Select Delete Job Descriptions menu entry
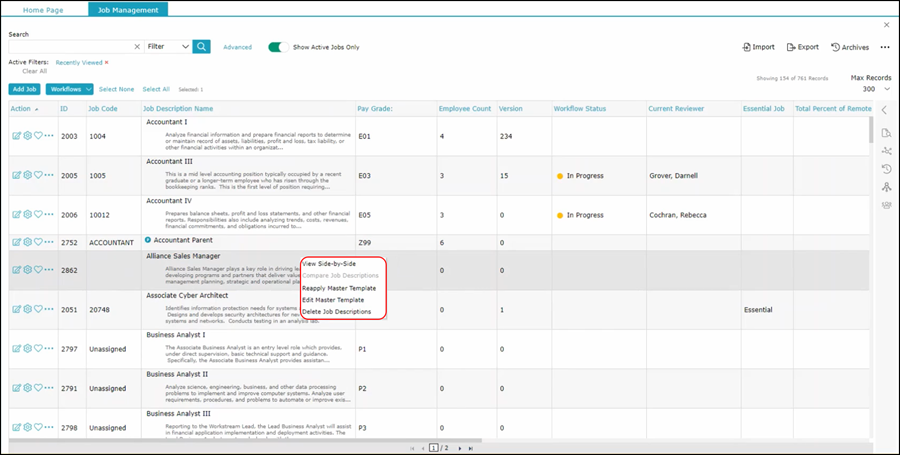The width and height of the screenshot is (900, 455). tap(336, 312)
